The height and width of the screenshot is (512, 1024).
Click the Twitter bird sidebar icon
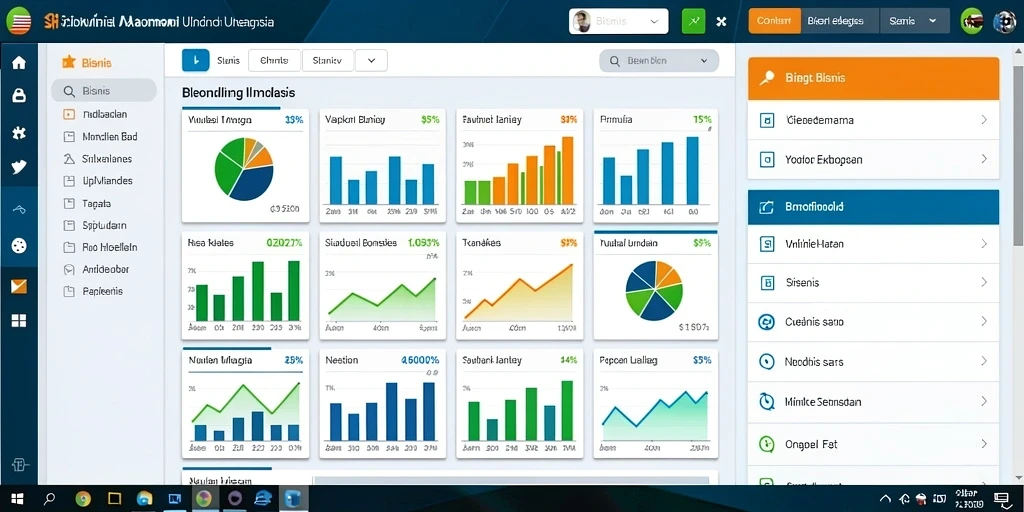pyautogui.click(x=19, y=167)
